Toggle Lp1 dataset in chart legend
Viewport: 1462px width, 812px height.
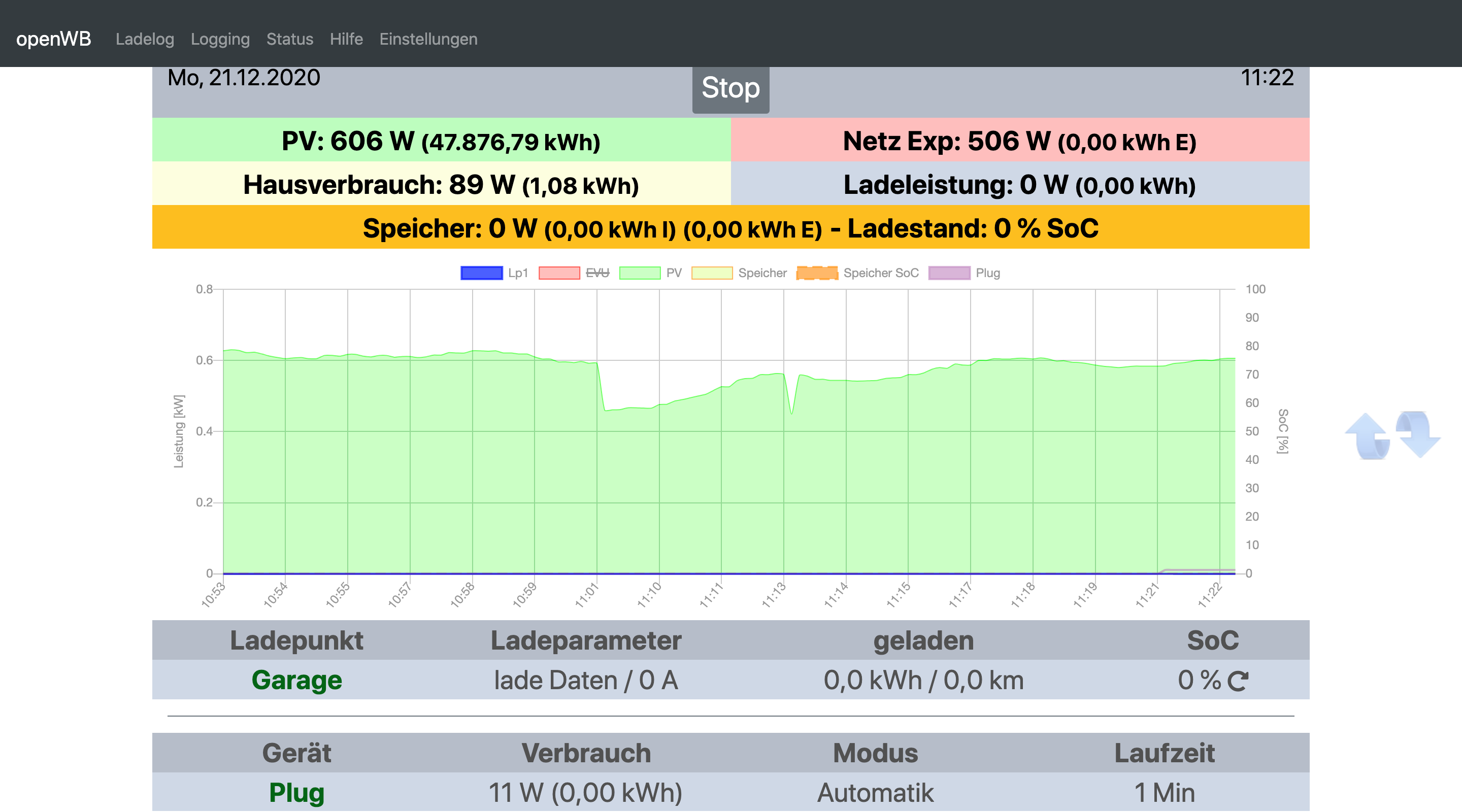[518, 273]
